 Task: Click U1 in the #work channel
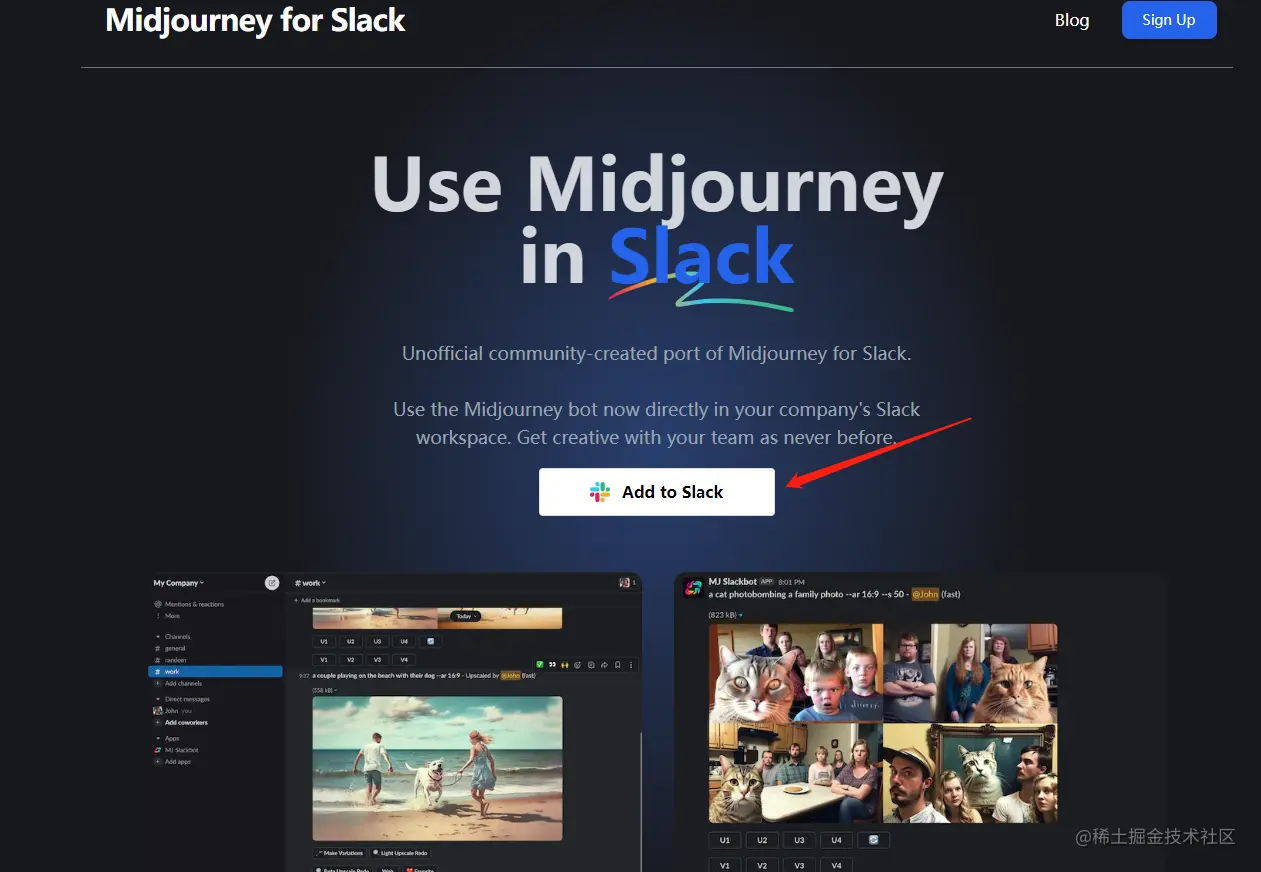[324, 641]
